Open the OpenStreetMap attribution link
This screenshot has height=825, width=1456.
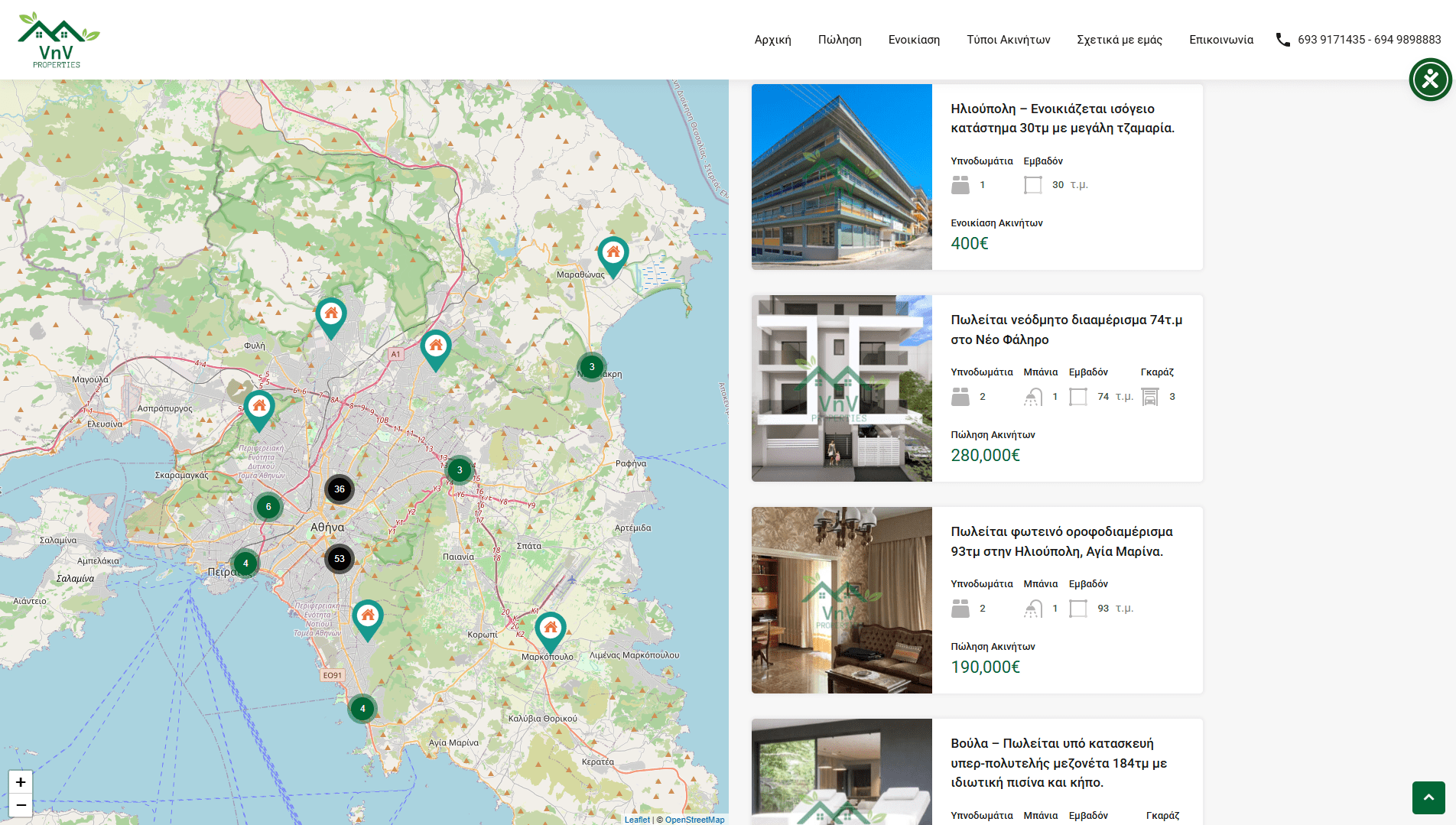(694, 820)
